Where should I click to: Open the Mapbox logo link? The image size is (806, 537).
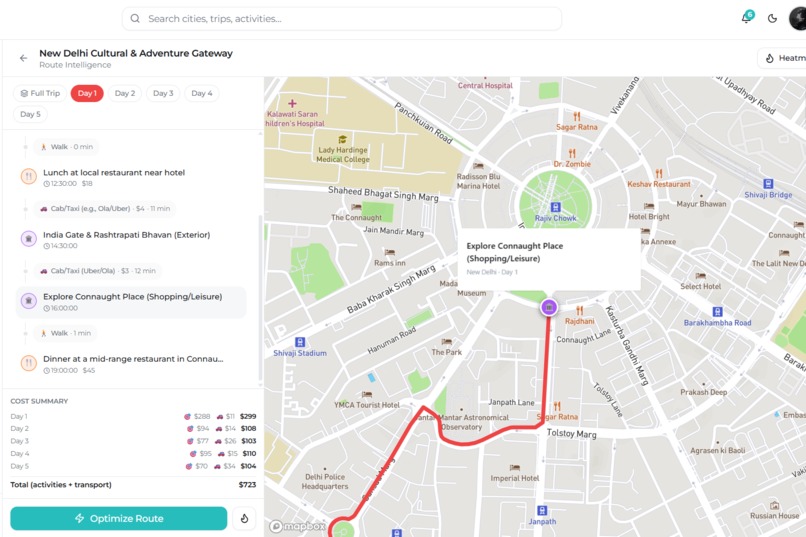coord(298,526)
